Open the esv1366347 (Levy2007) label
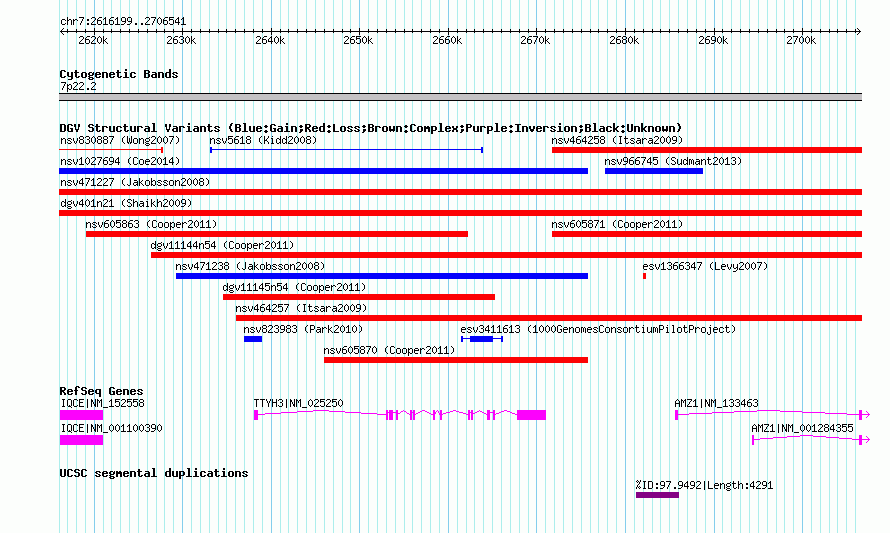 (705, 266)
